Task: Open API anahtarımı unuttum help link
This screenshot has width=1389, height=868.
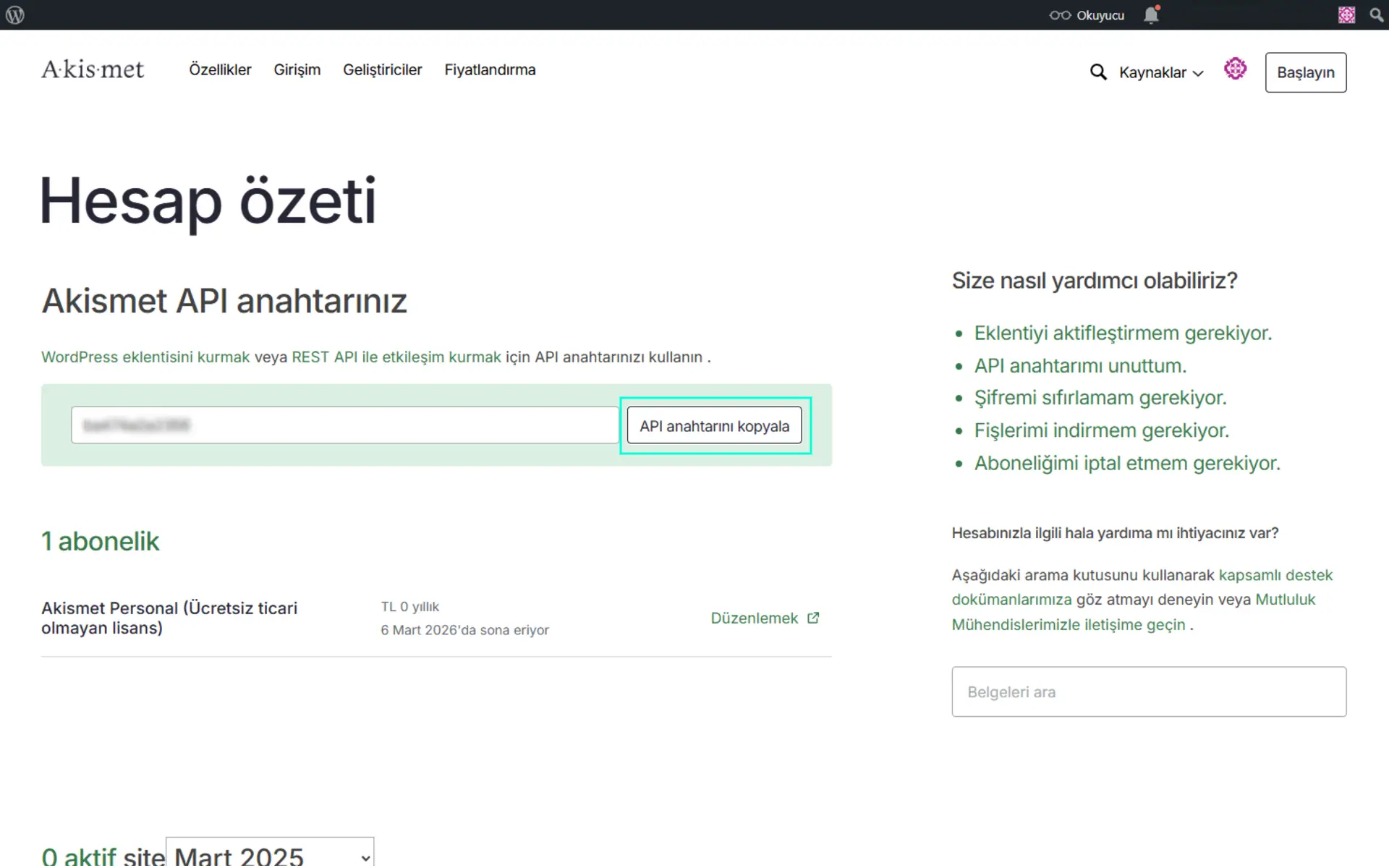Action: (x=1080, y=366)
